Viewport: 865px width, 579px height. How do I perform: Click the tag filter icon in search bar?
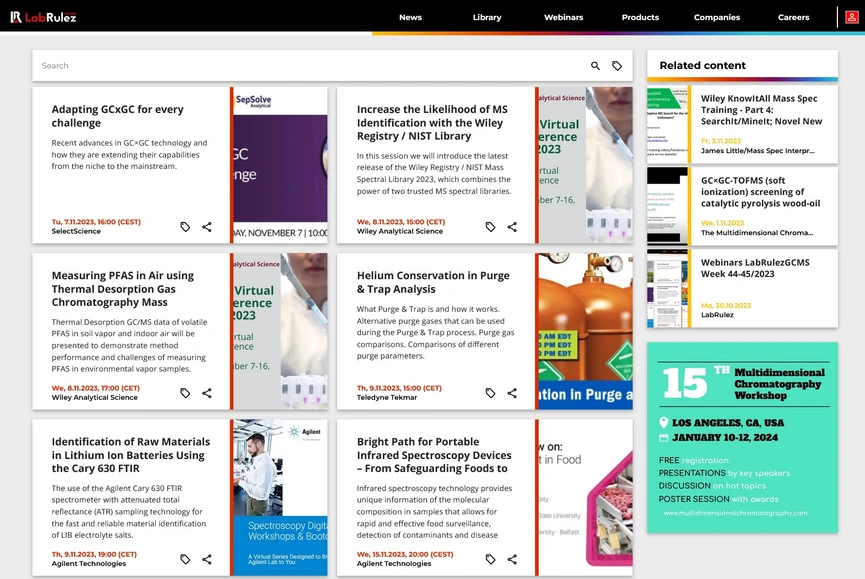coord(617,66)
